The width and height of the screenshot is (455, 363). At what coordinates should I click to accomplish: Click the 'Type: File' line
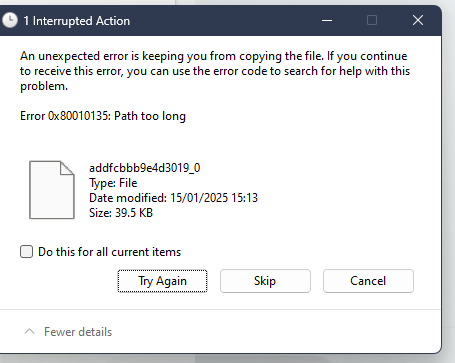113,183
